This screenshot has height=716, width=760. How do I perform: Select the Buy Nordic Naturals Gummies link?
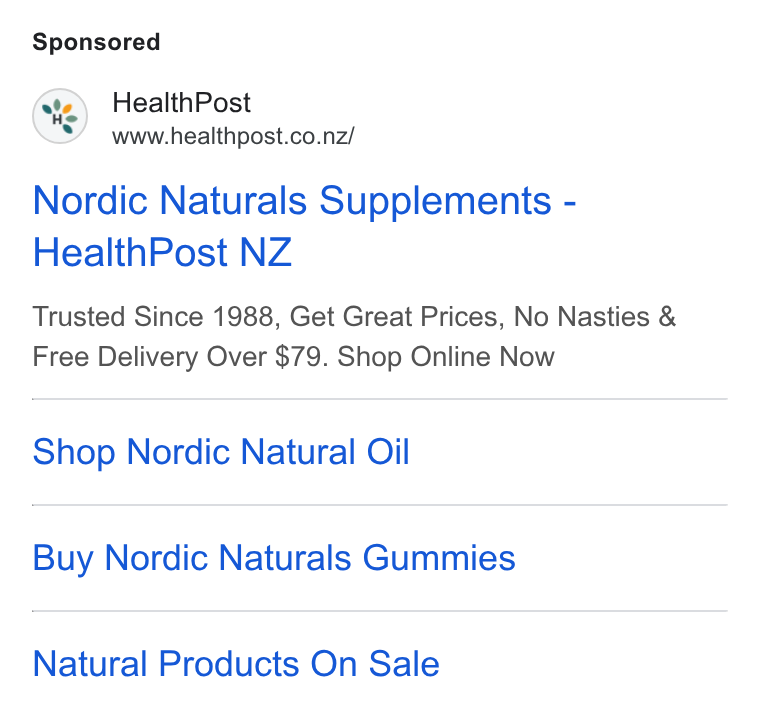click(x=274, y=558)
